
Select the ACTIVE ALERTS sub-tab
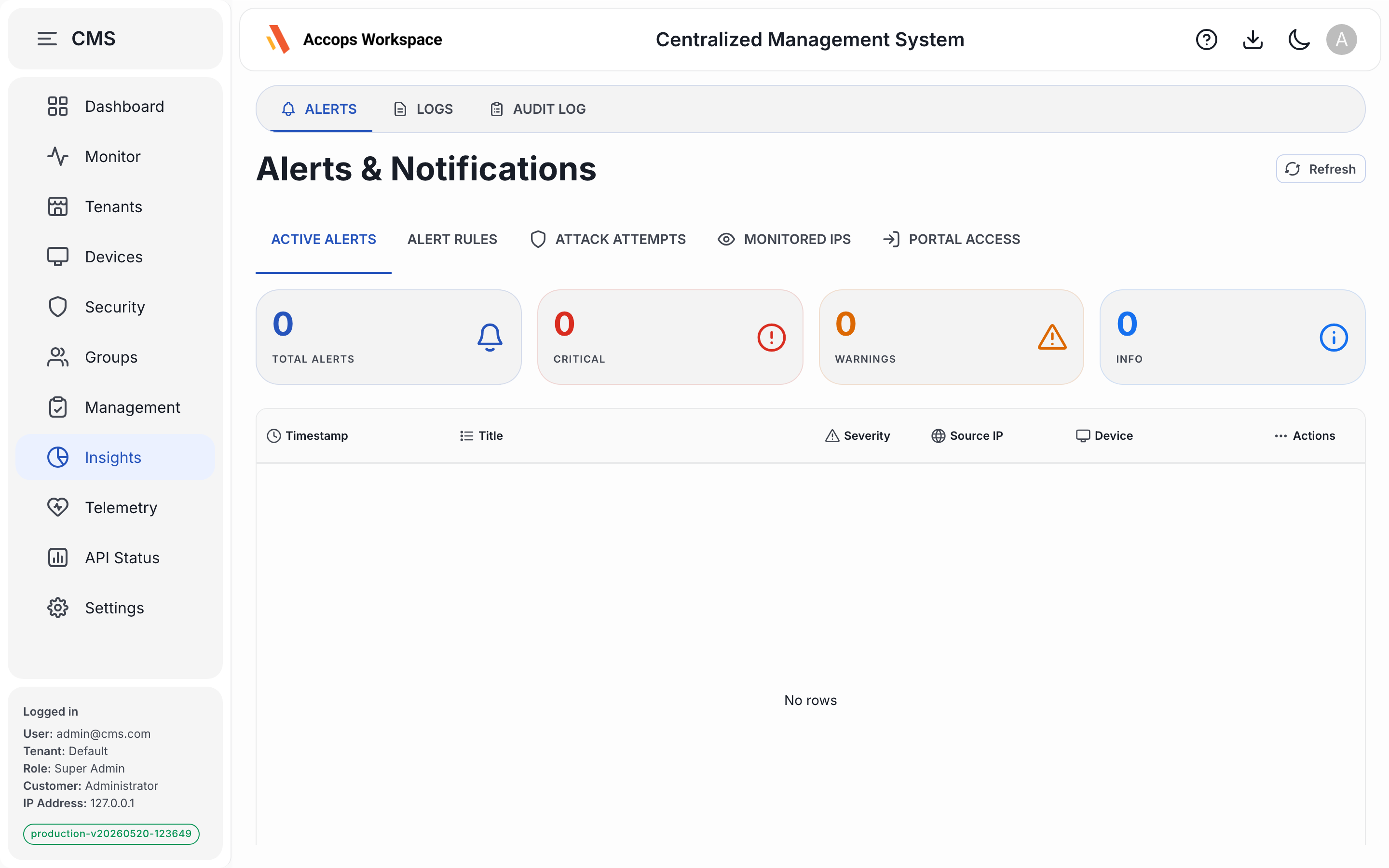(x=324, y=239)
